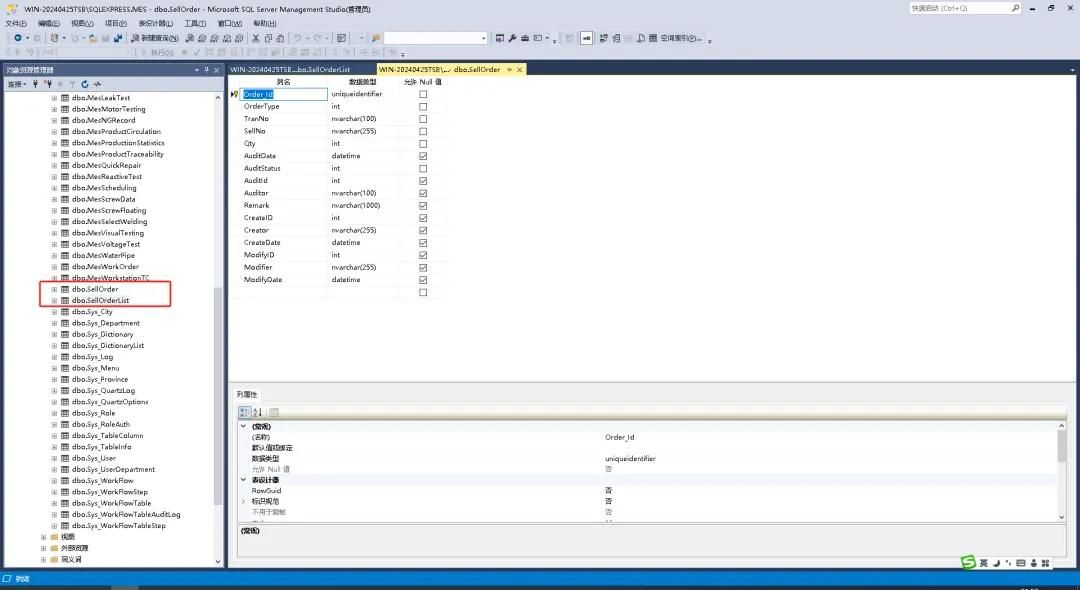
Task: Toggle Allow Null for the OrderType column
Action: pyautogui.click(x=423, y=107)
